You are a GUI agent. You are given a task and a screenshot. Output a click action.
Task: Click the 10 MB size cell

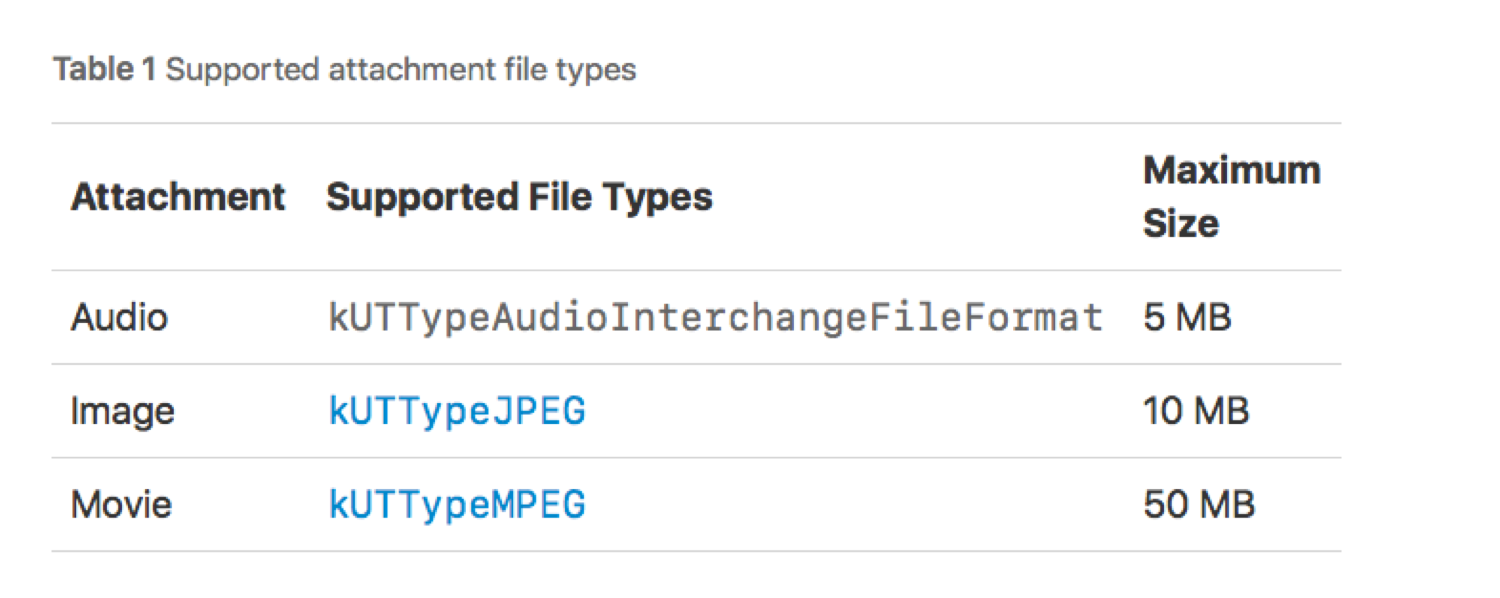(1196, 411)
